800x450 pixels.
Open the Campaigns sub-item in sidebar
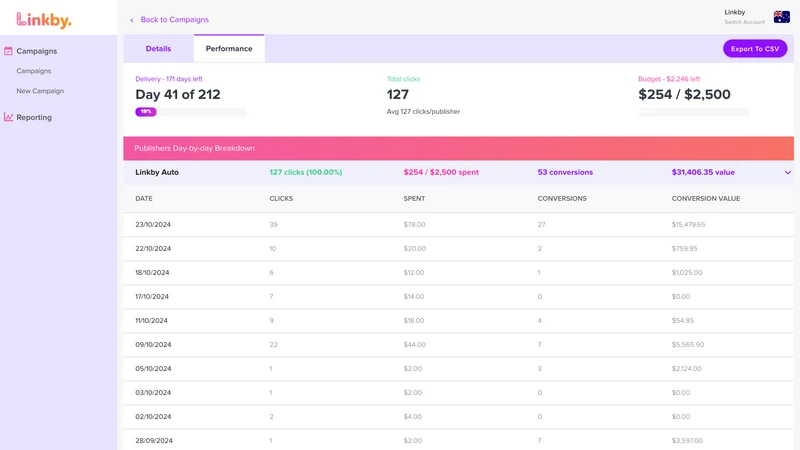(34, 71)
